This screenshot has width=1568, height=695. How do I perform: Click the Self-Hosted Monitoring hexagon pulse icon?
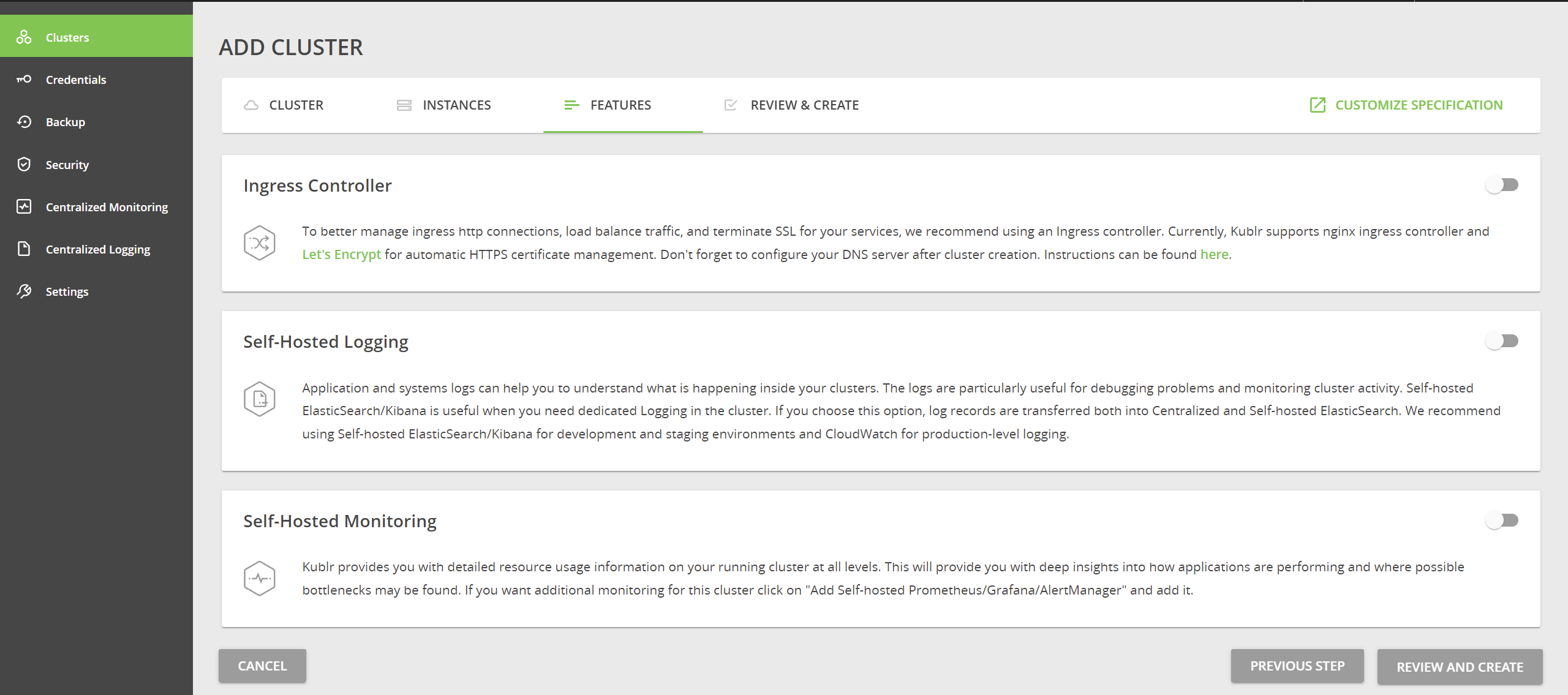260,579
